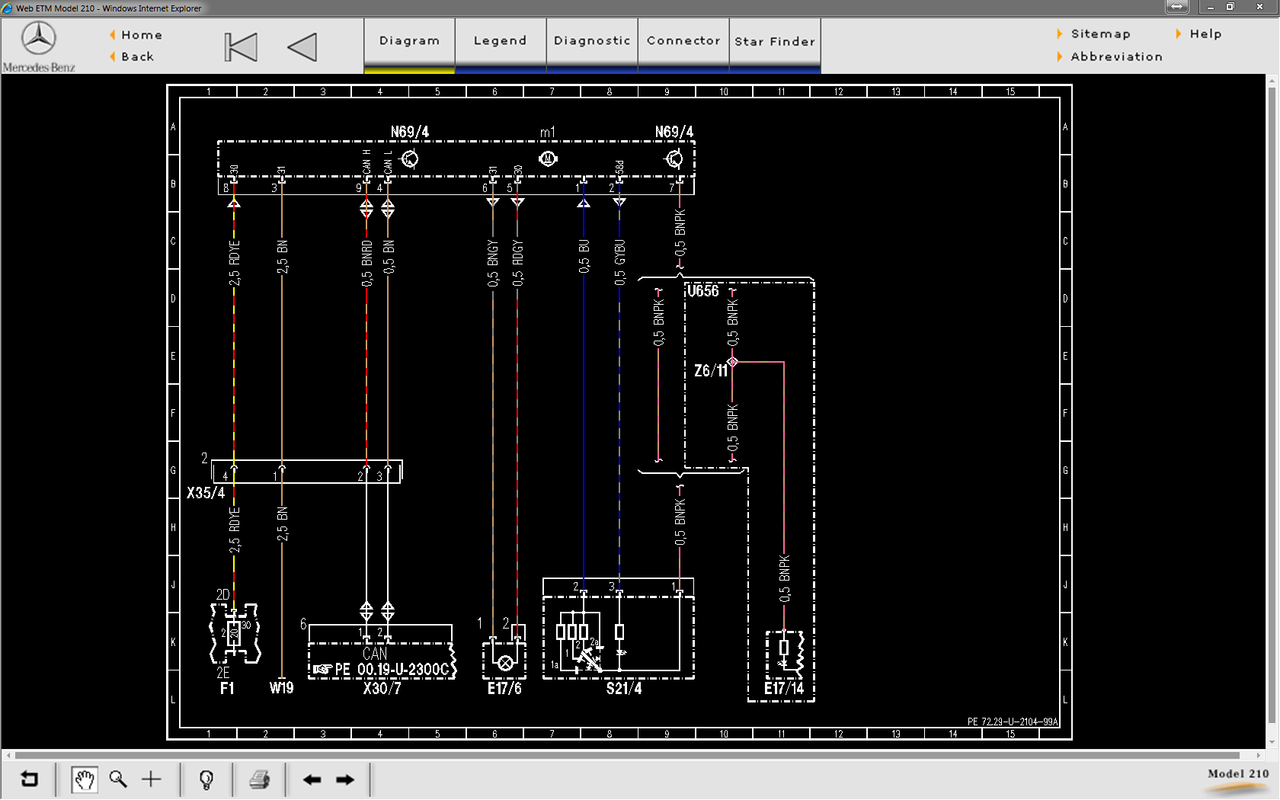Click the return arrow icon at bottom left

tap(30, 780)
